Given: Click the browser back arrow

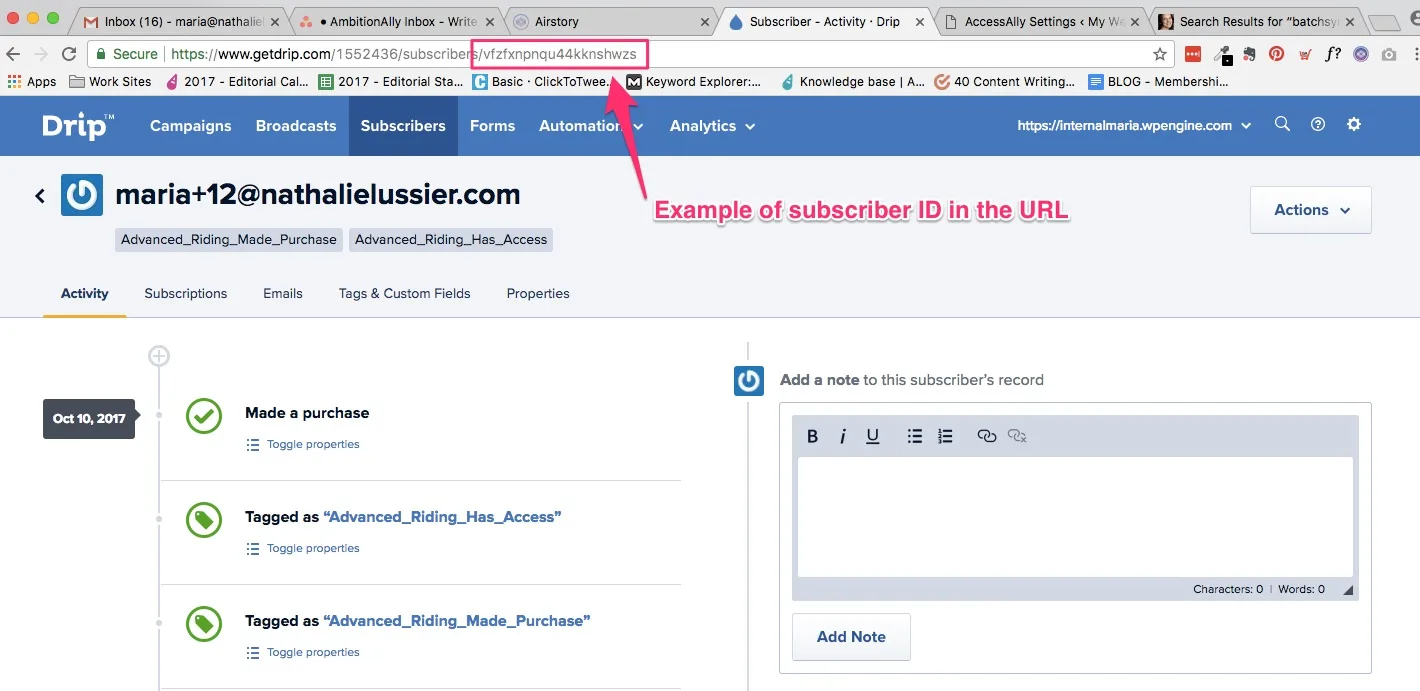Looking at the screenshot, I should [14, 54].
